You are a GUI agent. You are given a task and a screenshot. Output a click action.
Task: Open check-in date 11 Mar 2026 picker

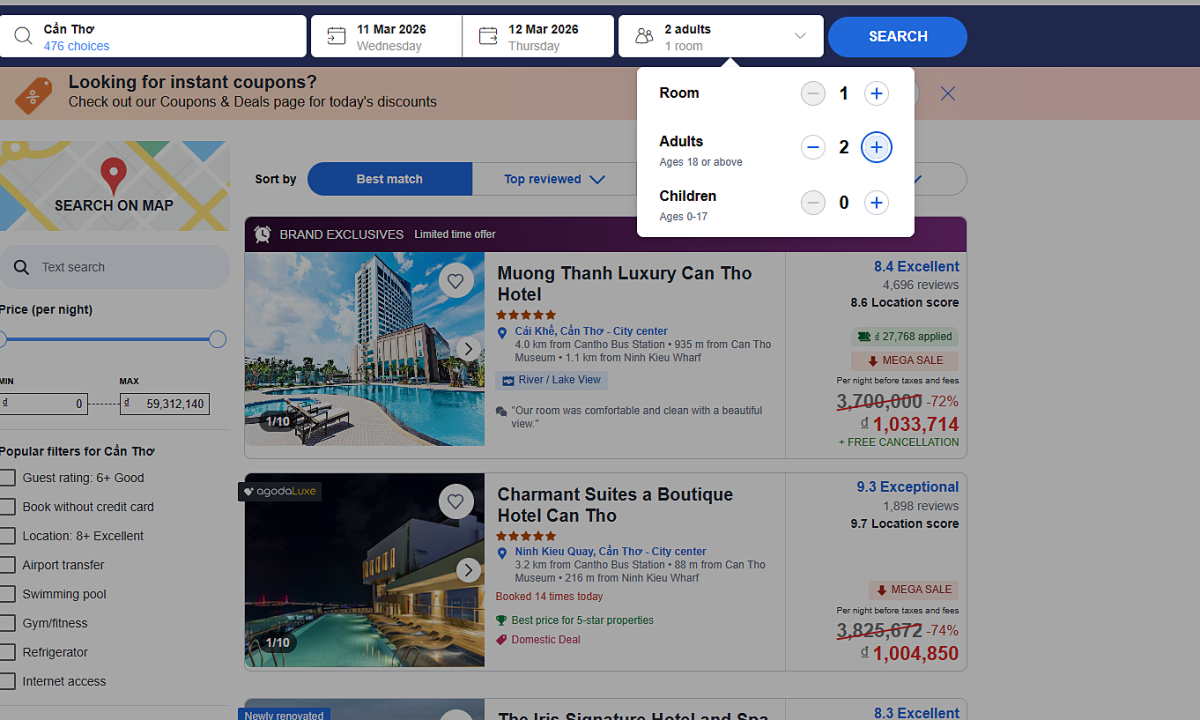(386, 37)
